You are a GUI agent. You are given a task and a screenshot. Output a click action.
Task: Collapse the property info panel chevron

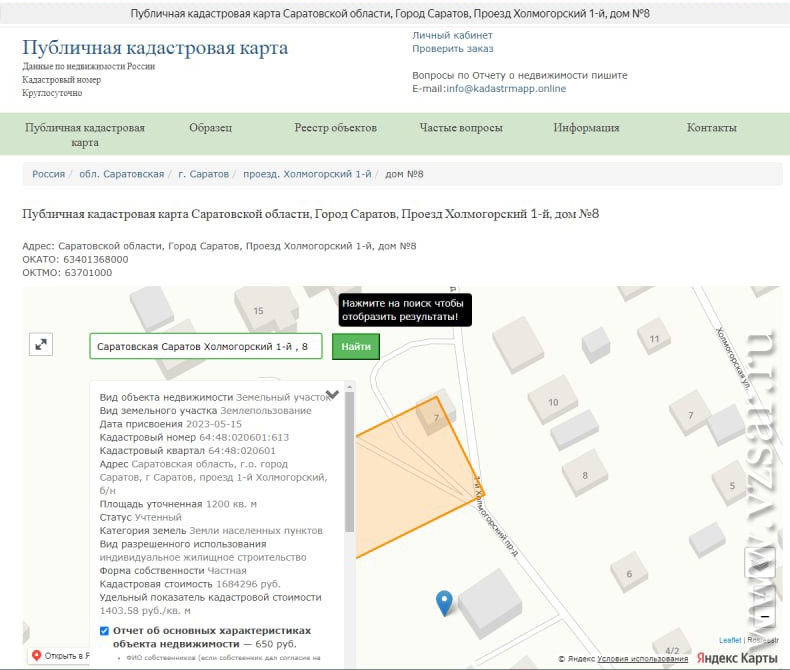[333, 394]
